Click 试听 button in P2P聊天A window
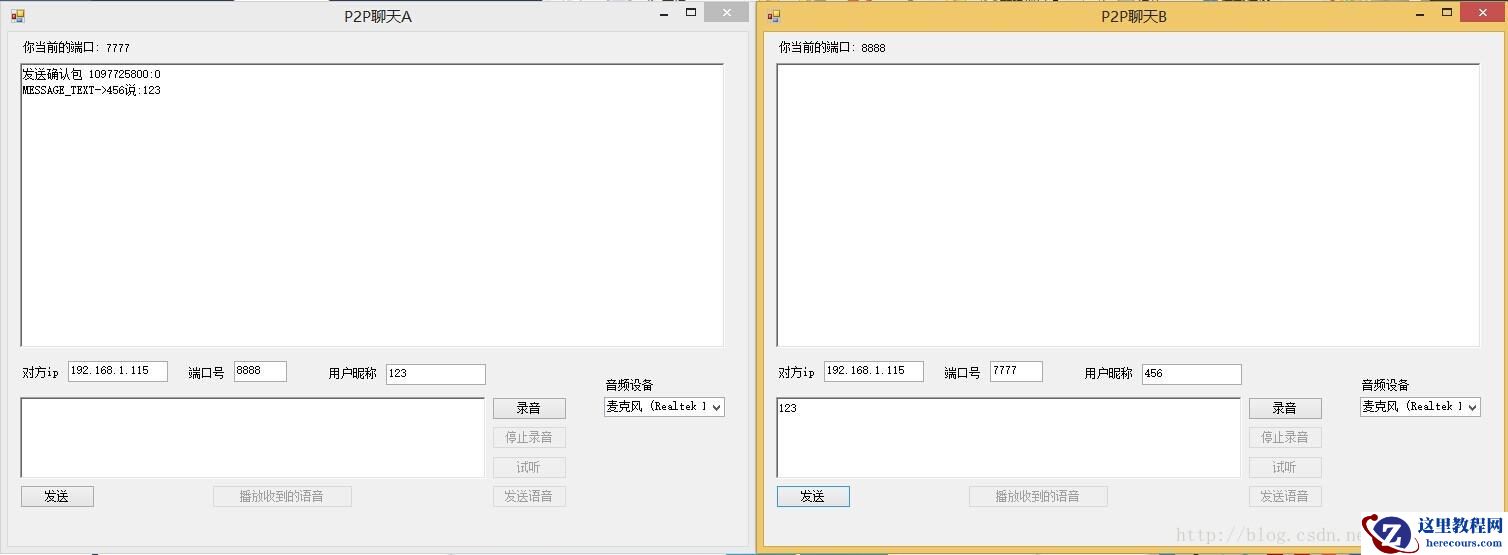This screenshot has height=555, width=1508. tap(529, 467)
